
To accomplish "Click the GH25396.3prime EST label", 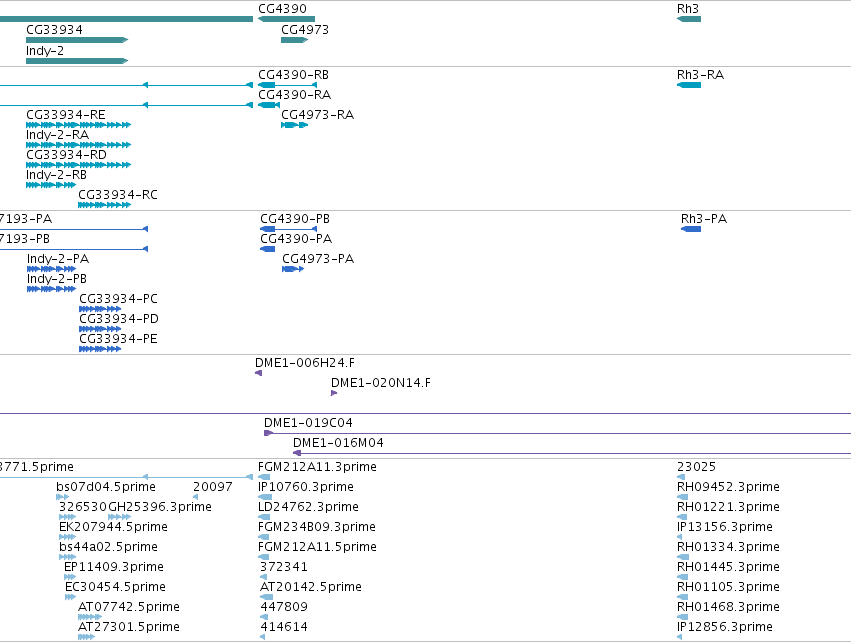I will [x=160, y=507].
